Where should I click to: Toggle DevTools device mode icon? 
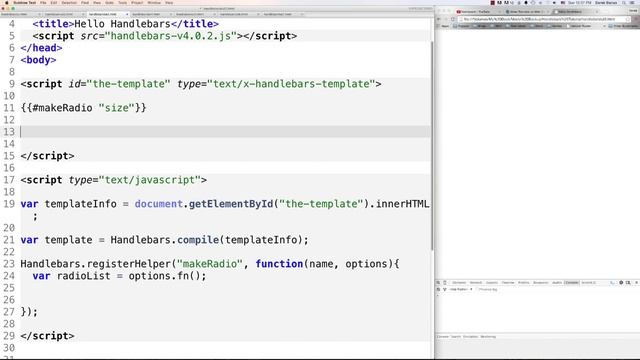(x=445, y=282)
